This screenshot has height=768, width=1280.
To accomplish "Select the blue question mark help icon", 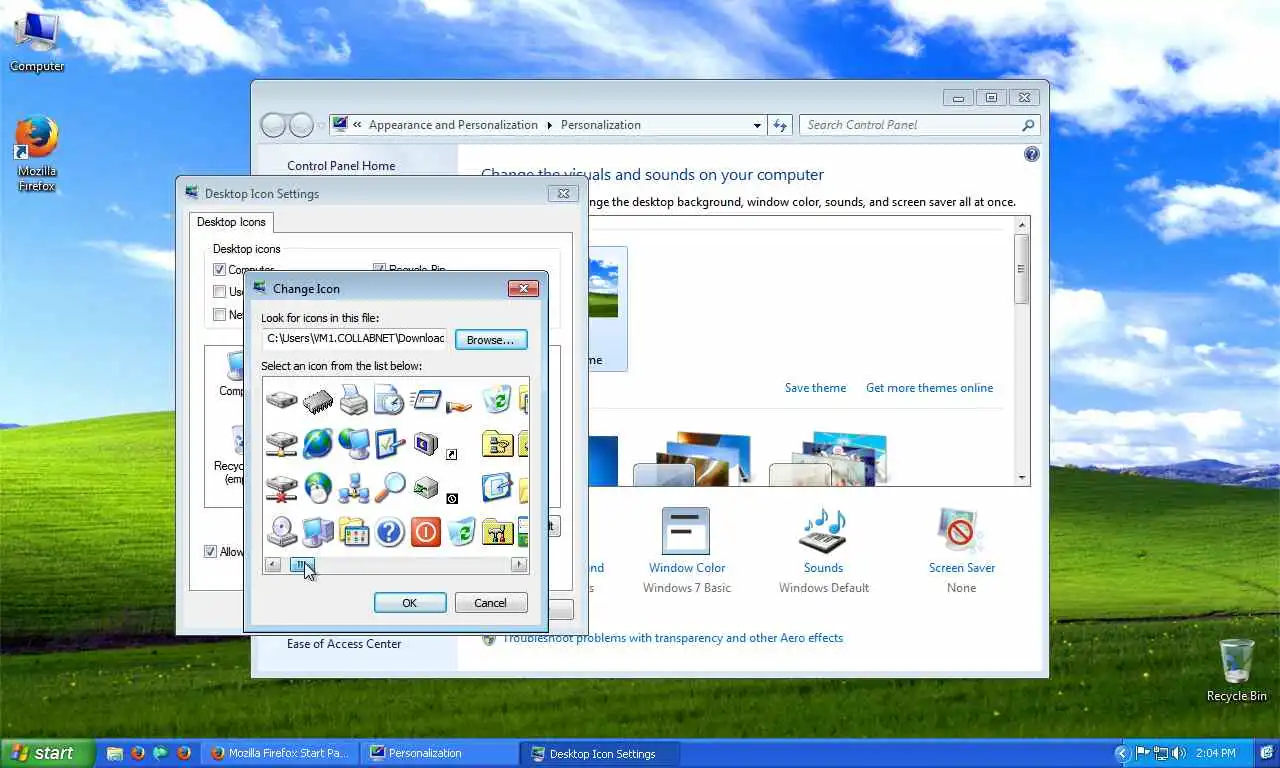I will coord(389,531).
